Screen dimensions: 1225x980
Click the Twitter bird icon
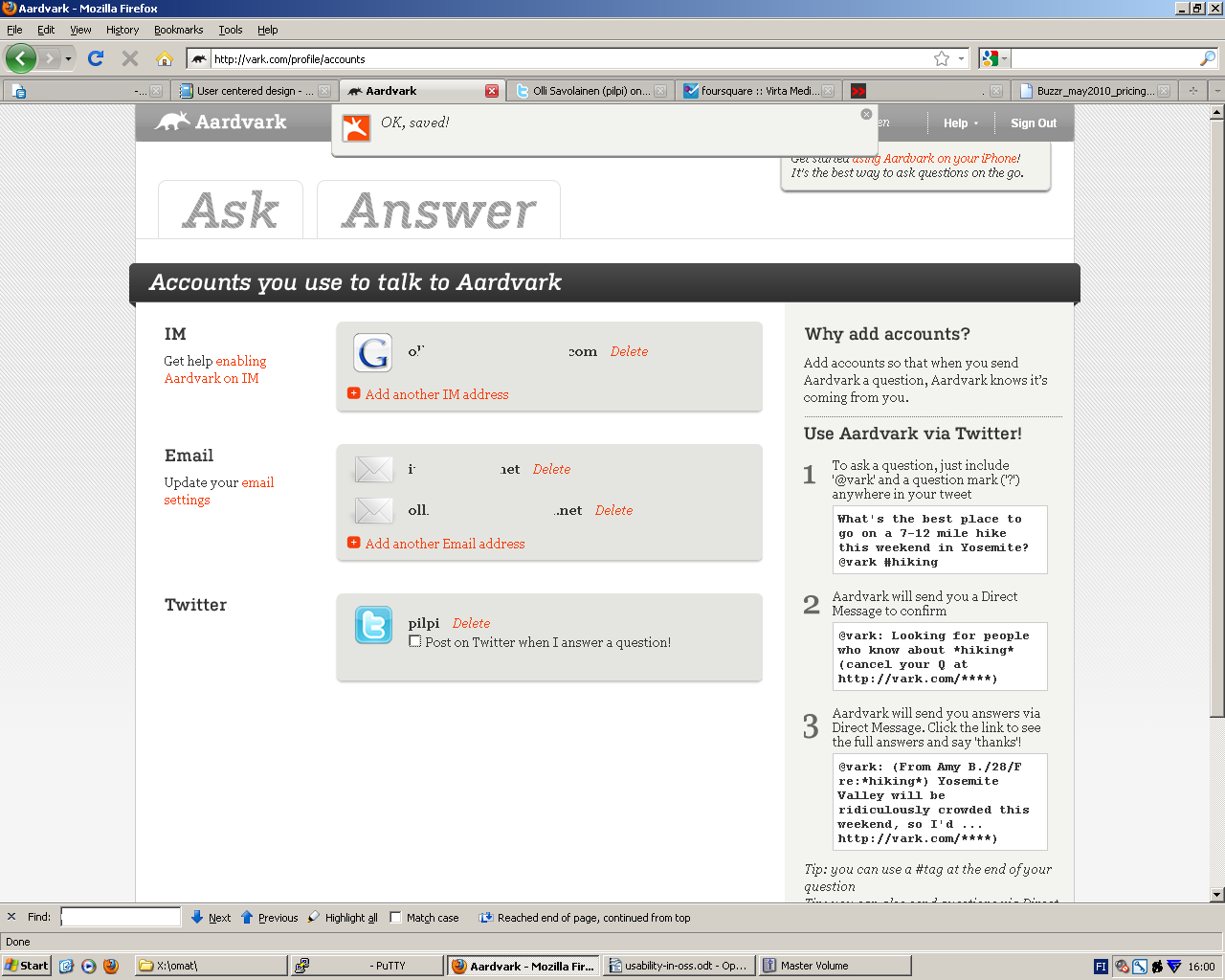point(373,625)
